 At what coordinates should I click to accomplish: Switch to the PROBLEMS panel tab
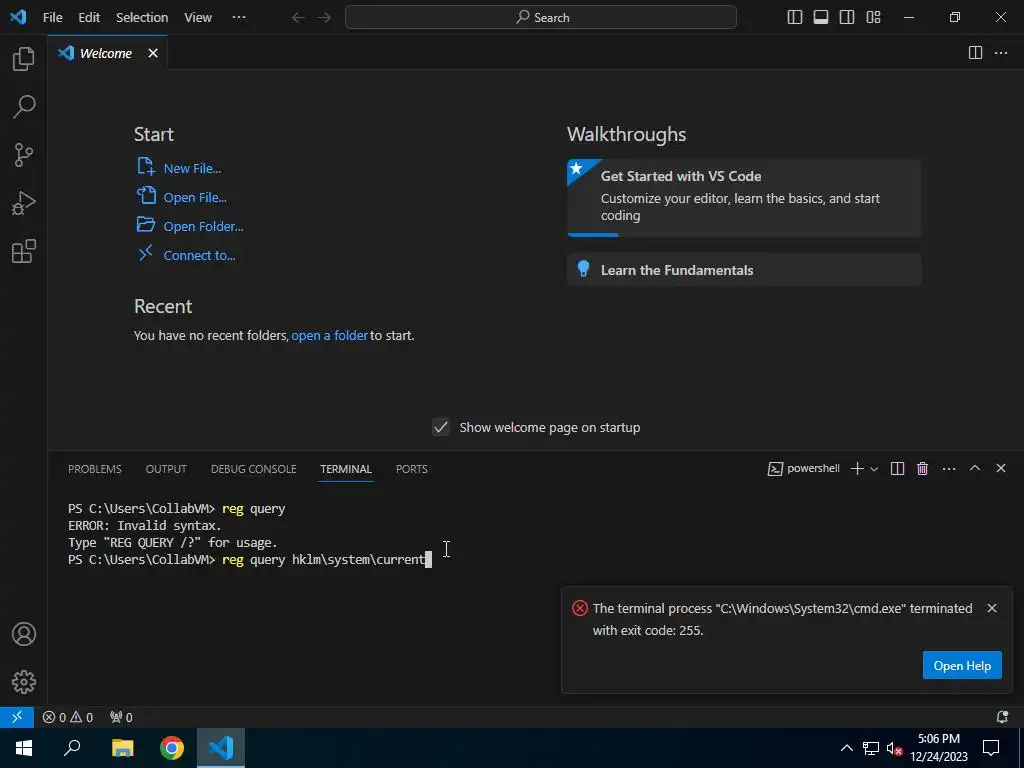(x=95, y=469)
